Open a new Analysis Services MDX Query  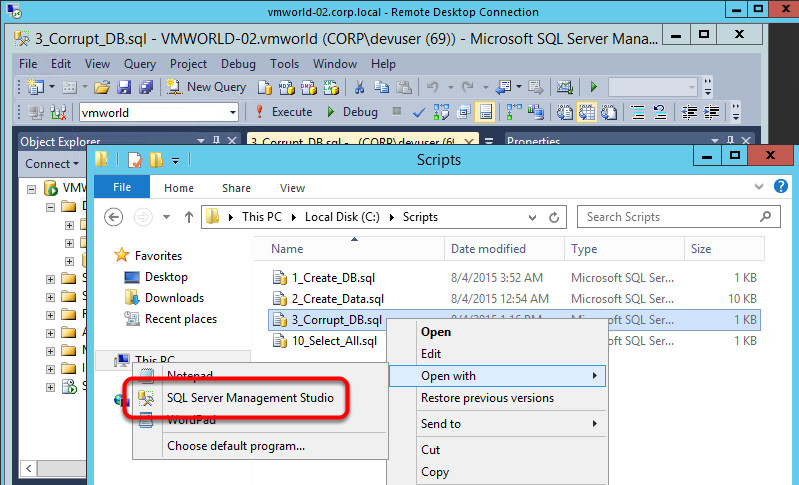tap(287, 87)
